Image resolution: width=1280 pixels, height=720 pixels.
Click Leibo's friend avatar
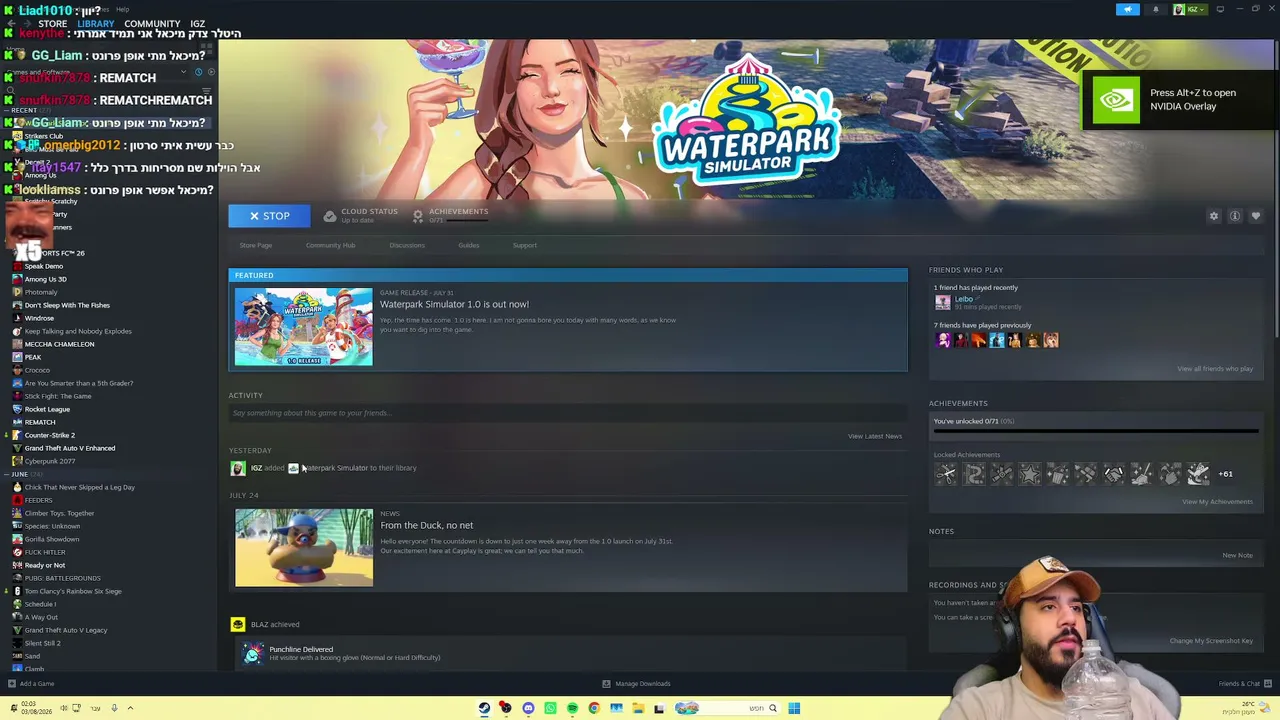click(x=942, y=302)
